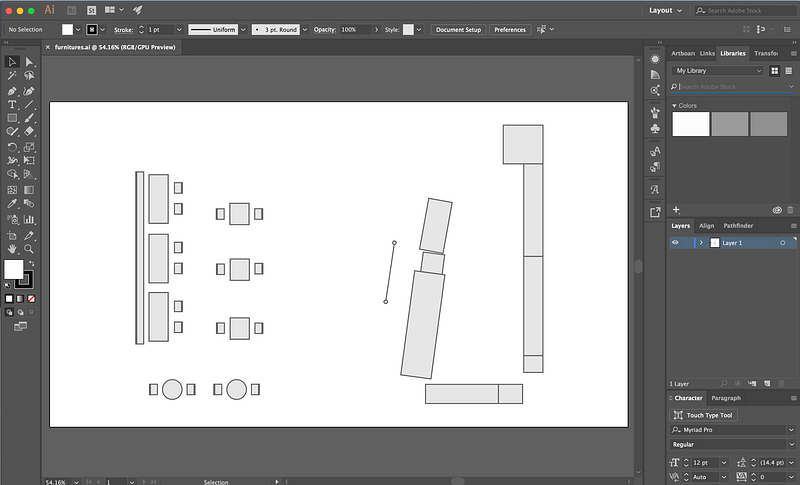This screenshot has width=800, height=485.
Task: Select the Rotate tool
Action: tap(12, 147)
